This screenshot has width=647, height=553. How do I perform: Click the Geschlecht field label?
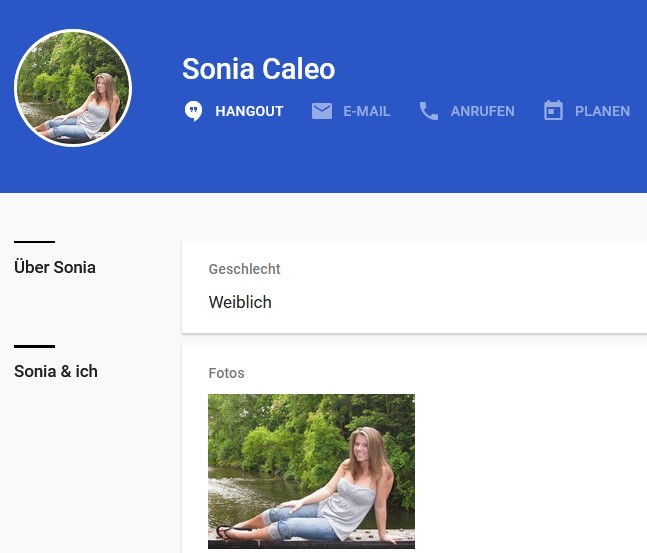pos(244,269)
